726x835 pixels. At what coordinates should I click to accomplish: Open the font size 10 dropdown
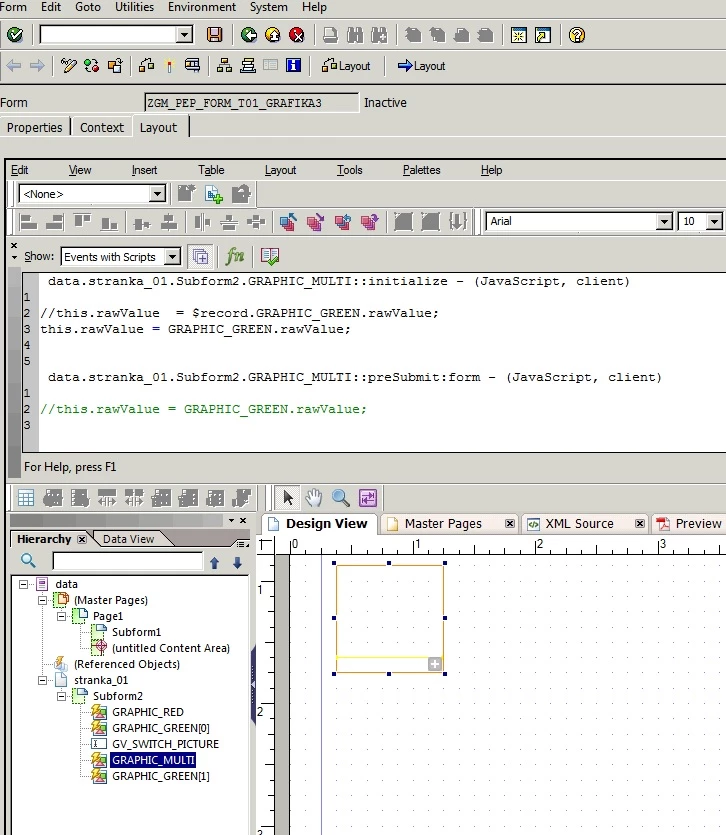tap(714, 221)
